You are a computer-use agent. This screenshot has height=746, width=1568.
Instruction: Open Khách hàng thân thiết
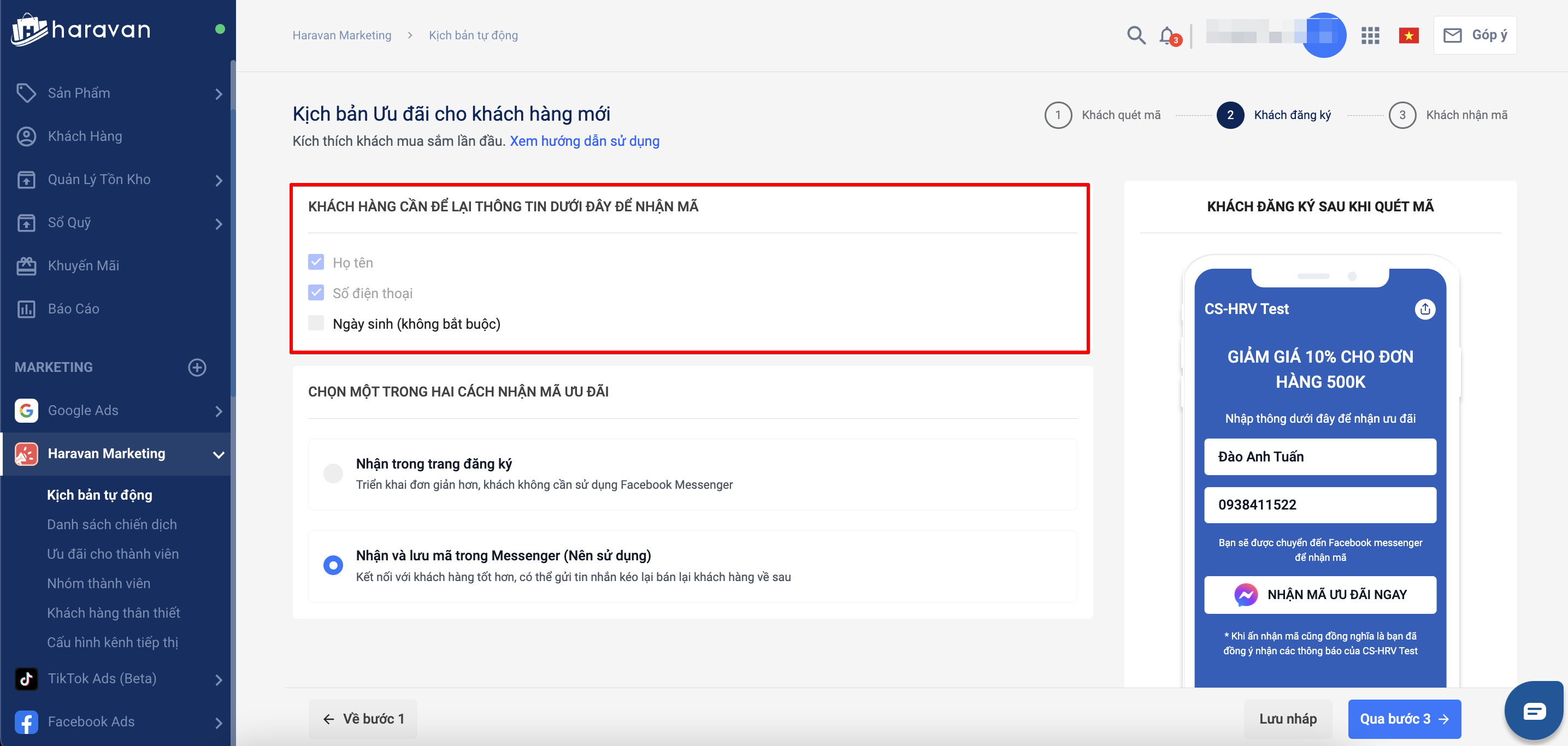114,613
